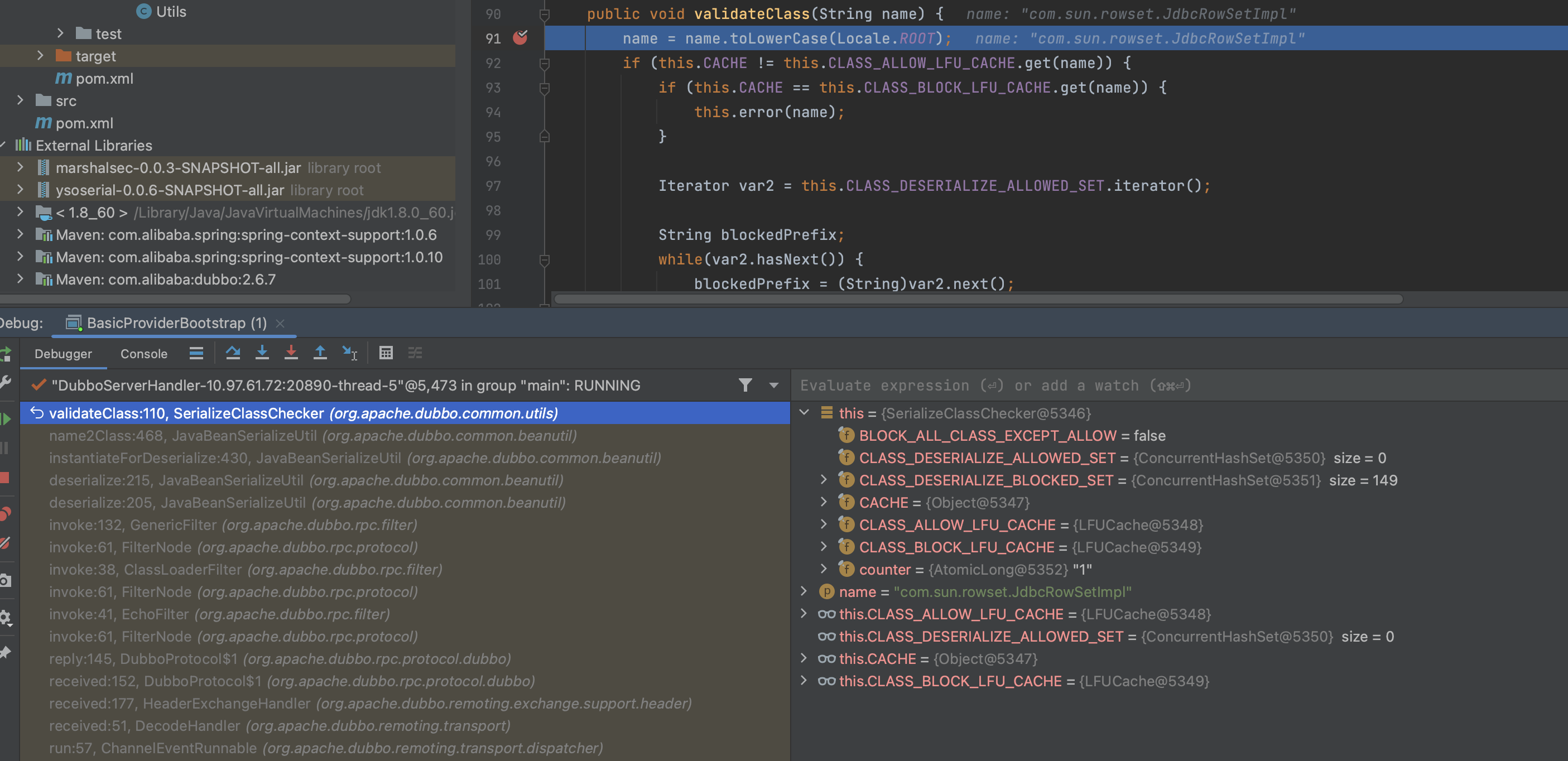Click the Pin Tab icon
The height and width of the screenshot is (761, 1568).
click(x=5, y=653)
